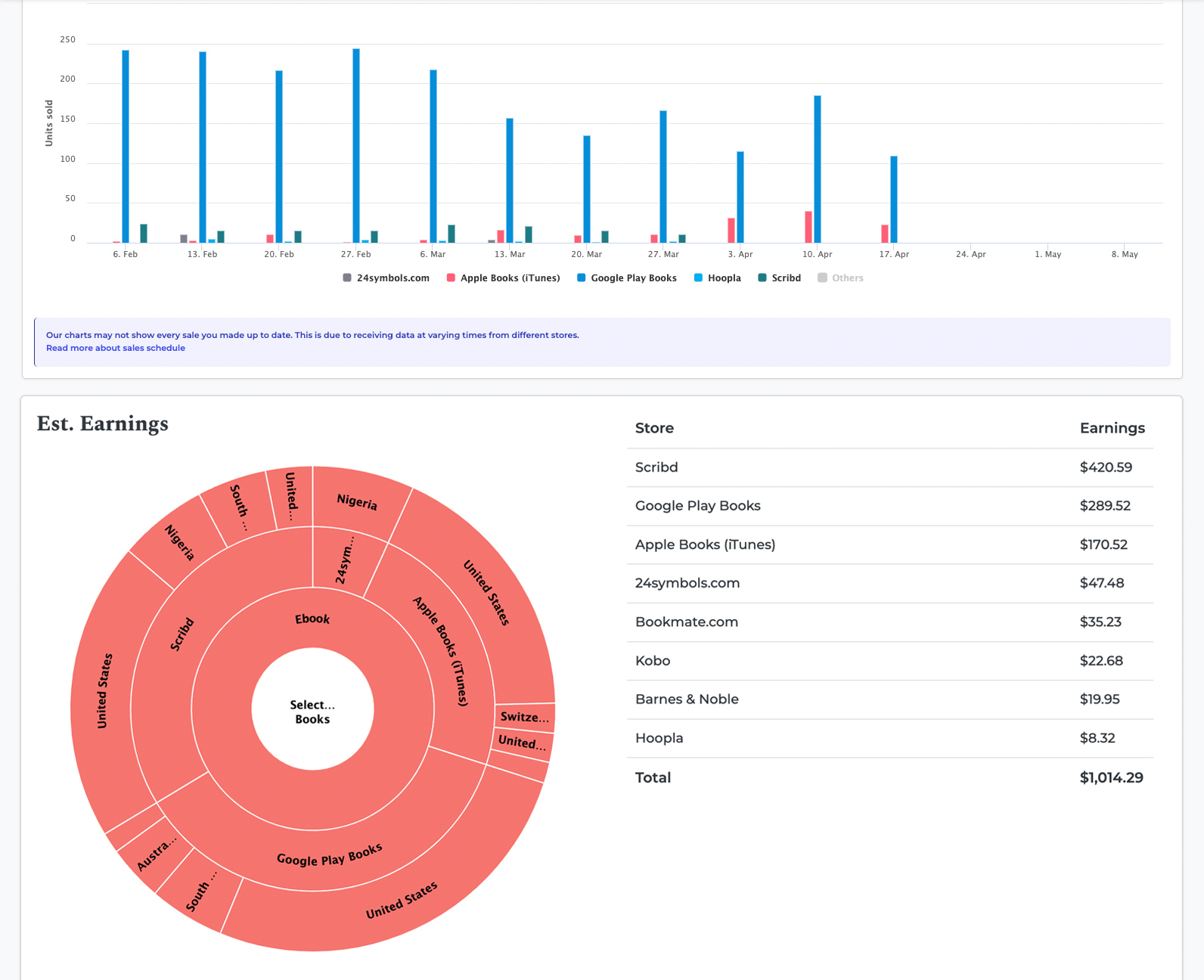Click the Store column header
The width and height of the screenshot is (1204, 980).
tap(654, 428)
